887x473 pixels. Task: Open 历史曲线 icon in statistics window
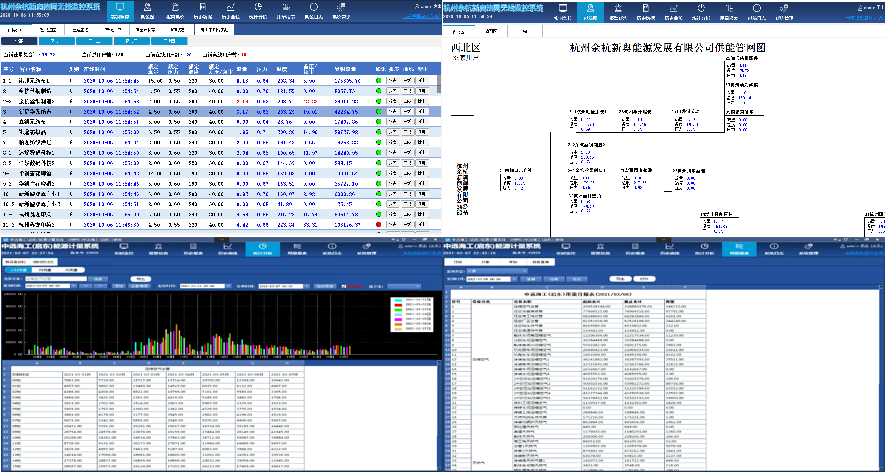pyautogui.click(x=228, y=246)
